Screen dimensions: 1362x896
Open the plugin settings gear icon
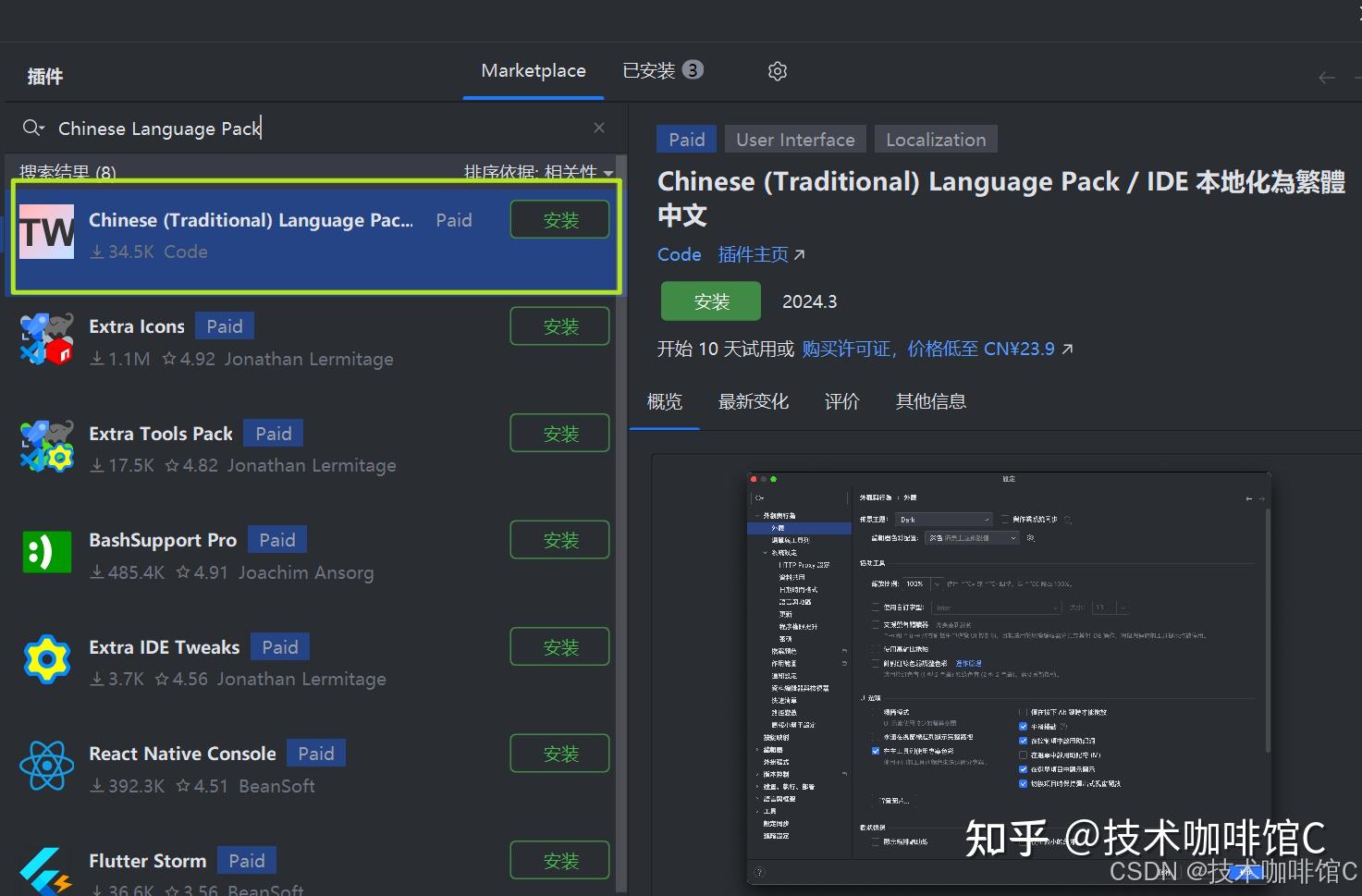[777, 70]
